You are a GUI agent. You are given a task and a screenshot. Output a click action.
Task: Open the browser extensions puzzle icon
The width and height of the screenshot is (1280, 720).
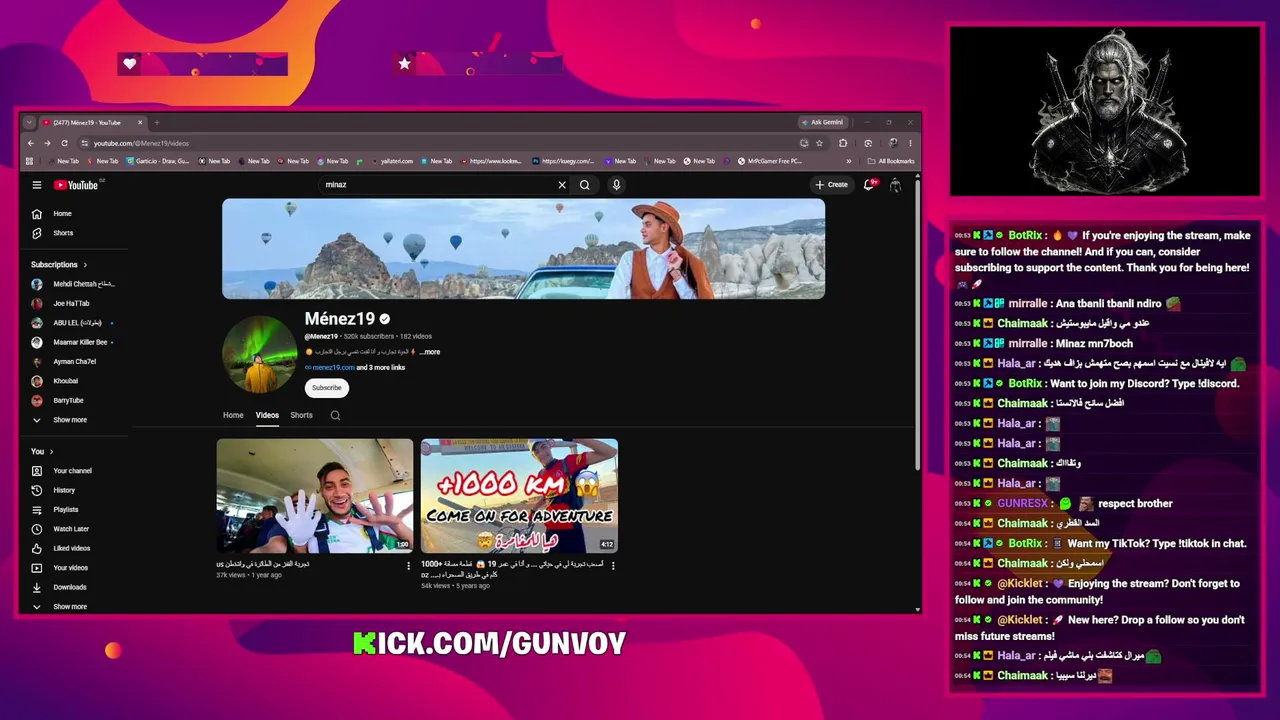(843, 143)
